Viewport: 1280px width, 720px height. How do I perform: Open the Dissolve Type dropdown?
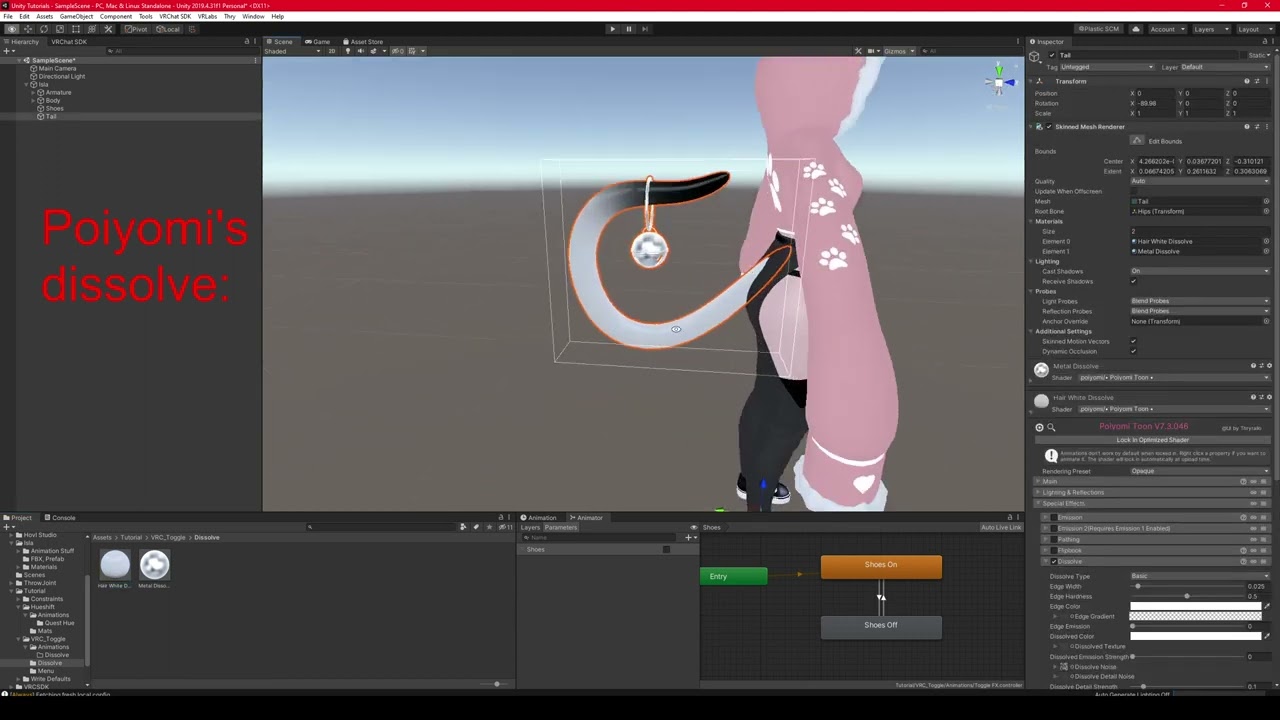click(x=1200, y=576)
